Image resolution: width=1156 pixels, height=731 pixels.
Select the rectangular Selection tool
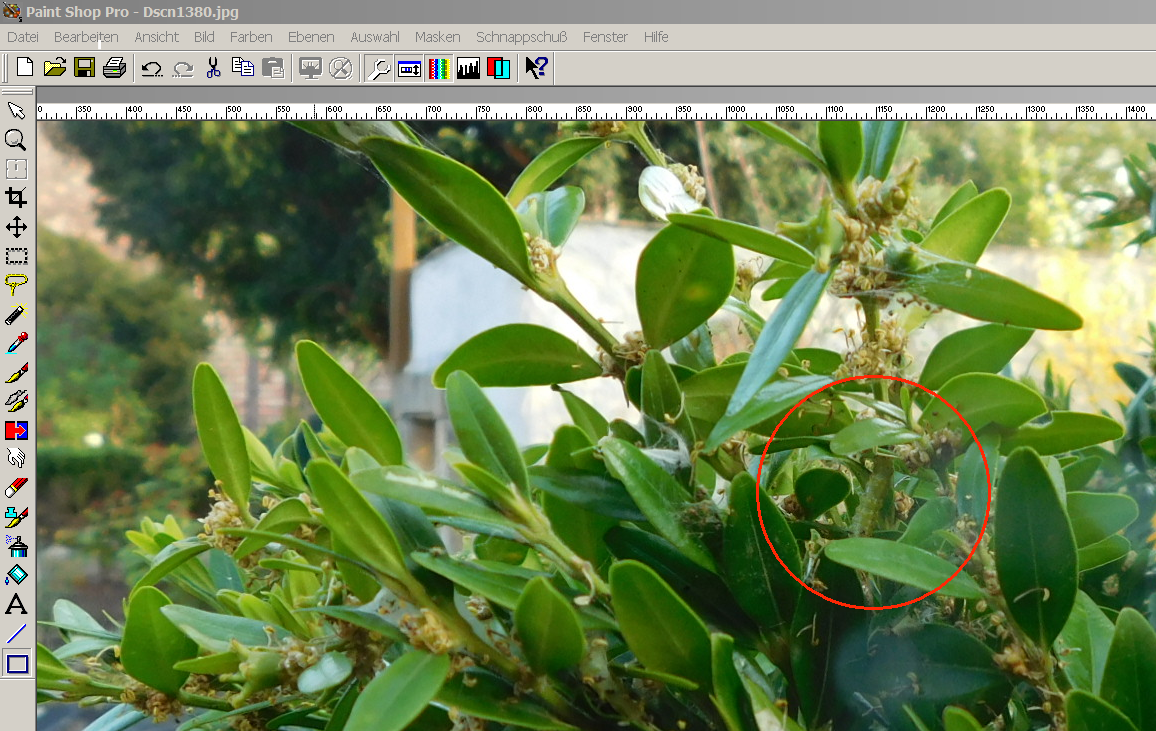point(16,256)
